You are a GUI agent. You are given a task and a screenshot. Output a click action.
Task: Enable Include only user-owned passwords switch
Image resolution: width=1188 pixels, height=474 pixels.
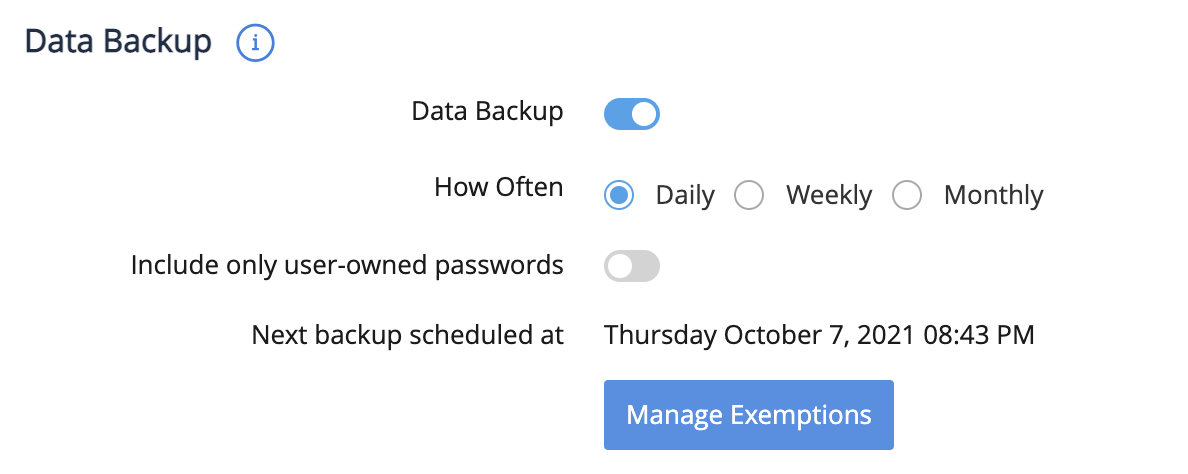[x=631, y=266]
